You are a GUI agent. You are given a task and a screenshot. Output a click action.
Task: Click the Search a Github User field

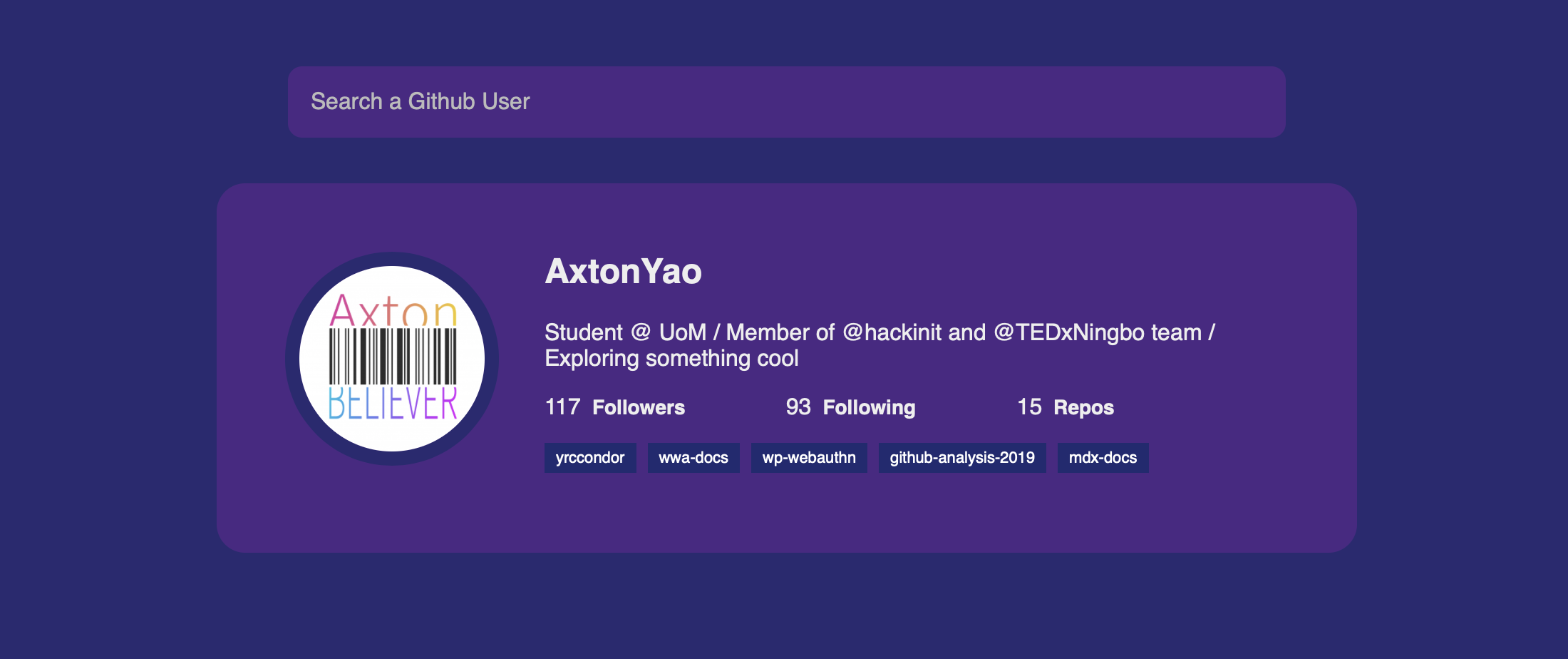[x=786, y=102]
